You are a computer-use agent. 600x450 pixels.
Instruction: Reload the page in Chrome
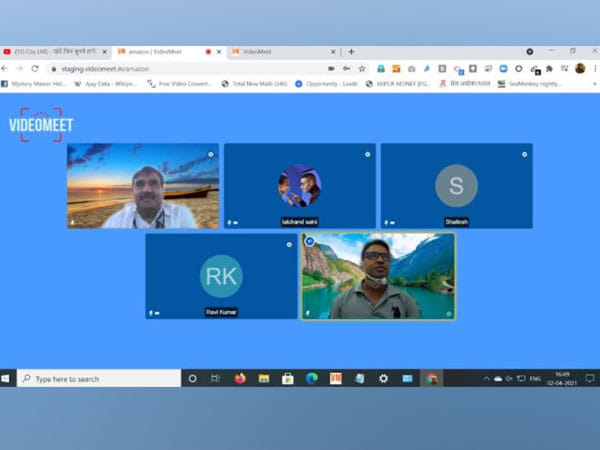[35, 68]
